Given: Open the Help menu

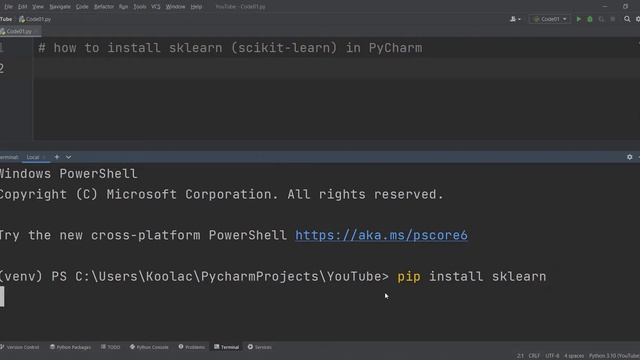Looking at the screenshot, I should click(x=196, y=7).
